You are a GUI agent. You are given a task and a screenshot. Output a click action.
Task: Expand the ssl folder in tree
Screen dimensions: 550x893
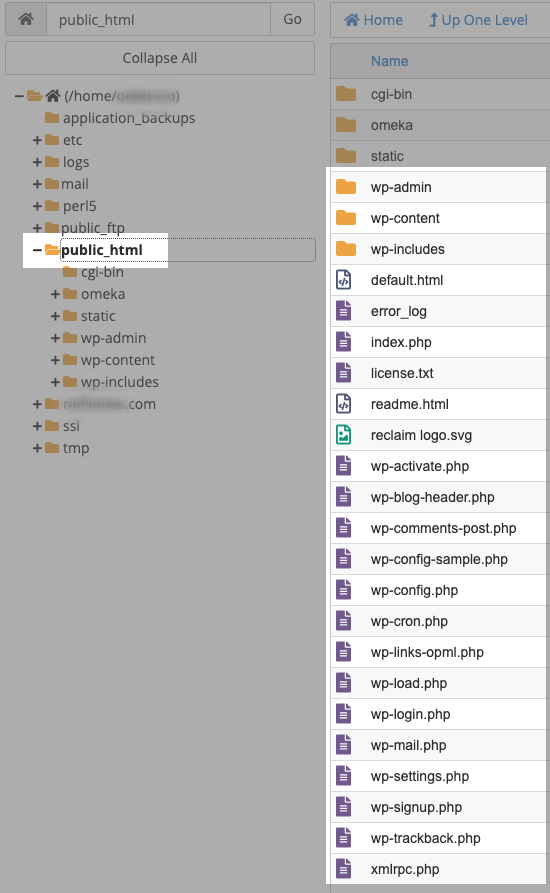click(37, 426)
